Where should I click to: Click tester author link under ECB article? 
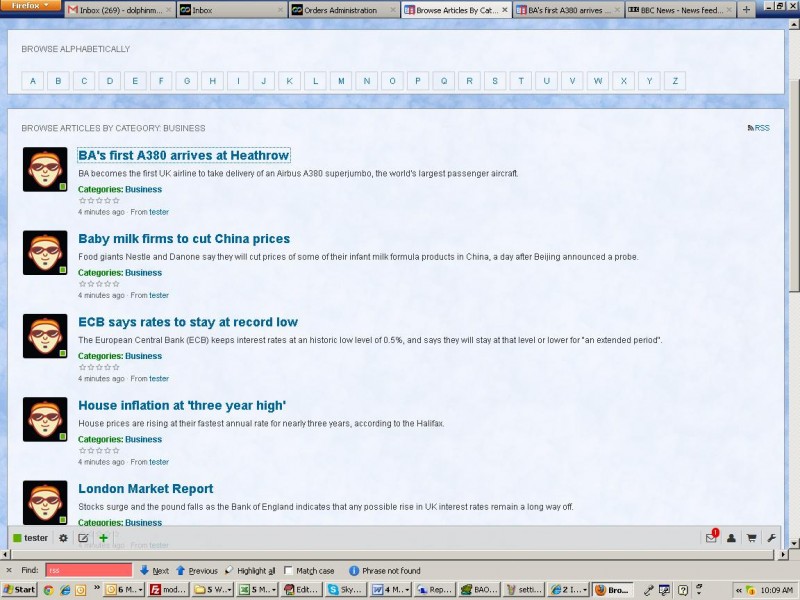click(x=159, y=379)
